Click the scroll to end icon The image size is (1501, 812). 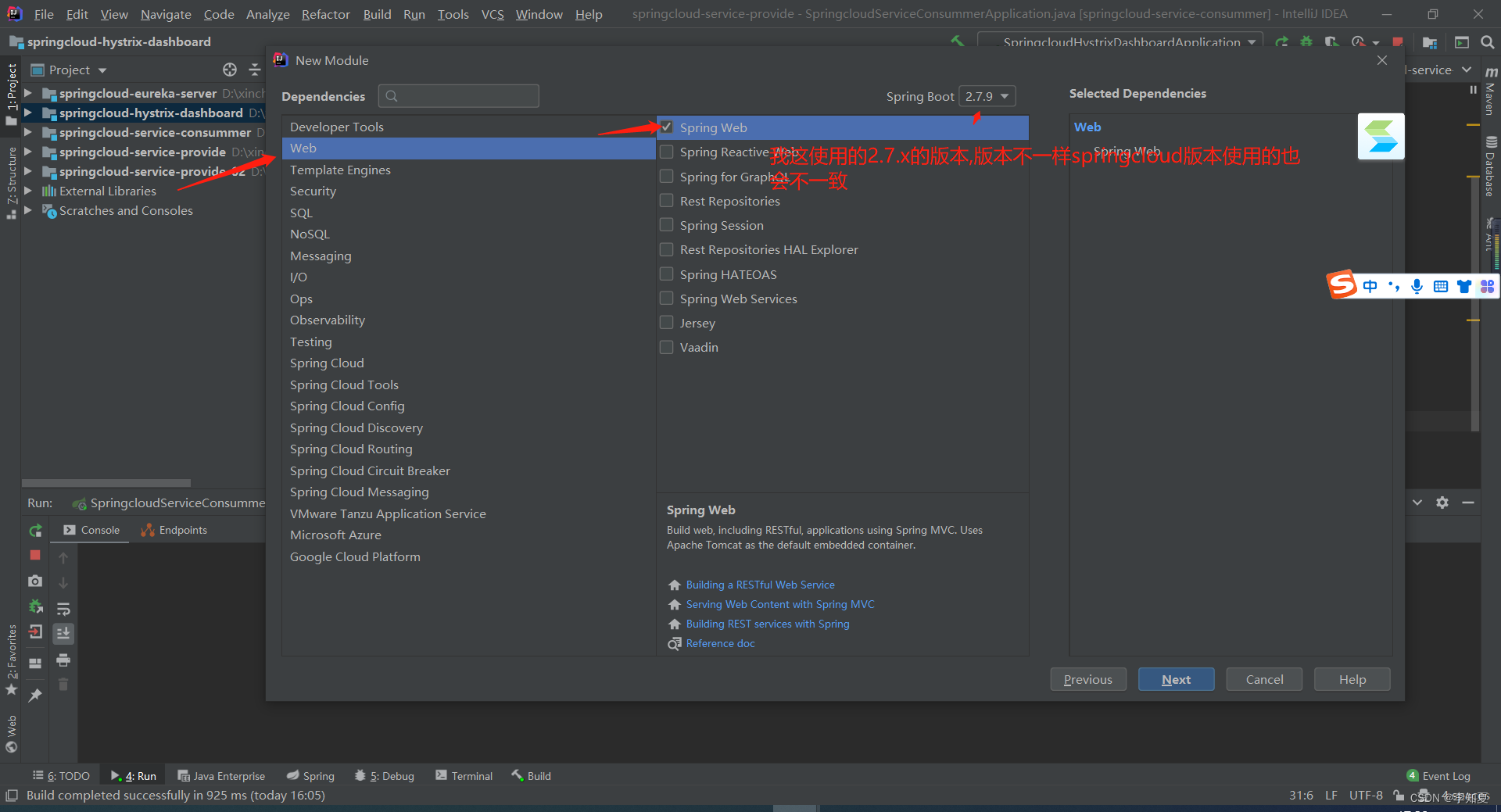(x=63, y=633)
